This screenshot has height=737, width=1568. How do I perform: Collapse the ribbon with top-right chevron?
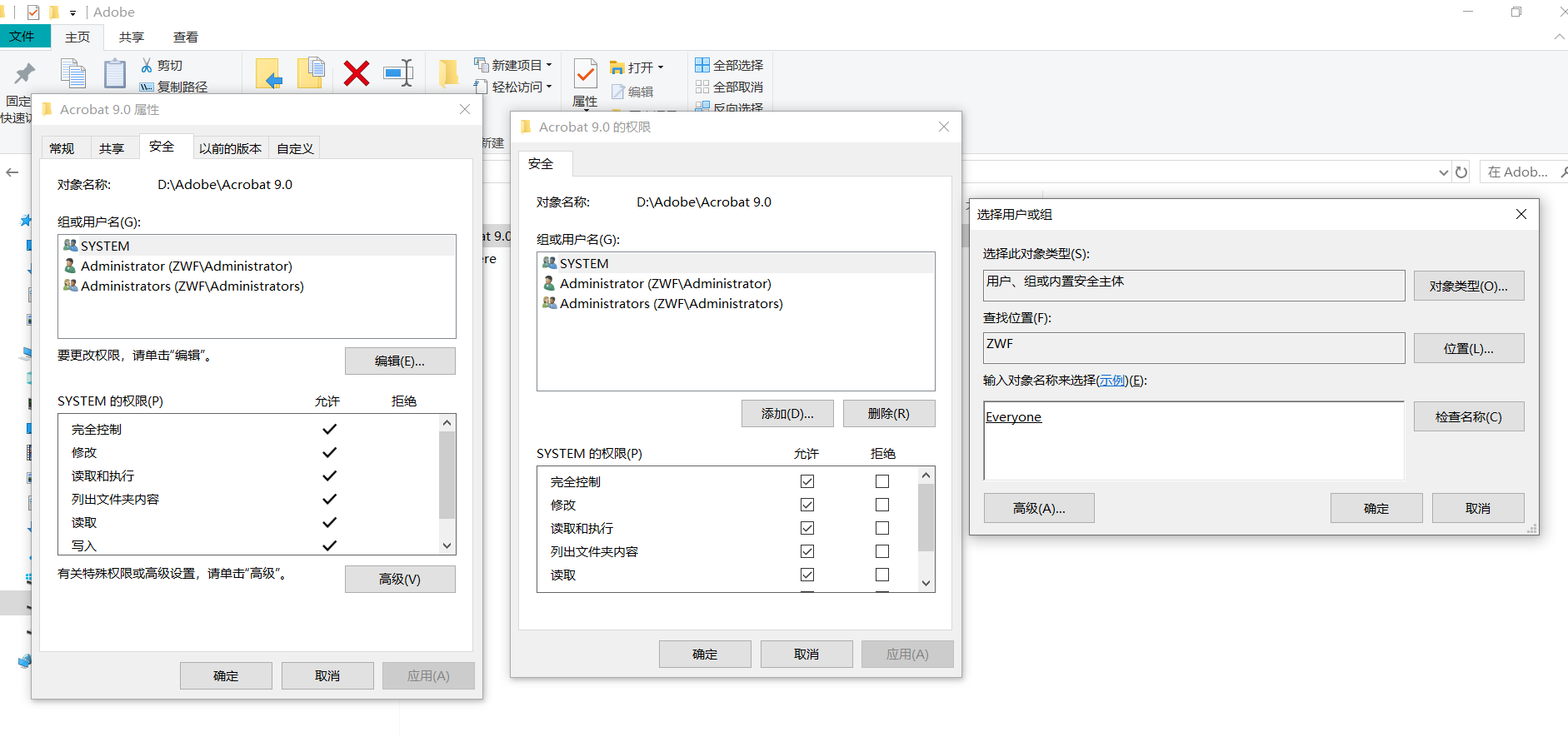[1560, 37]
